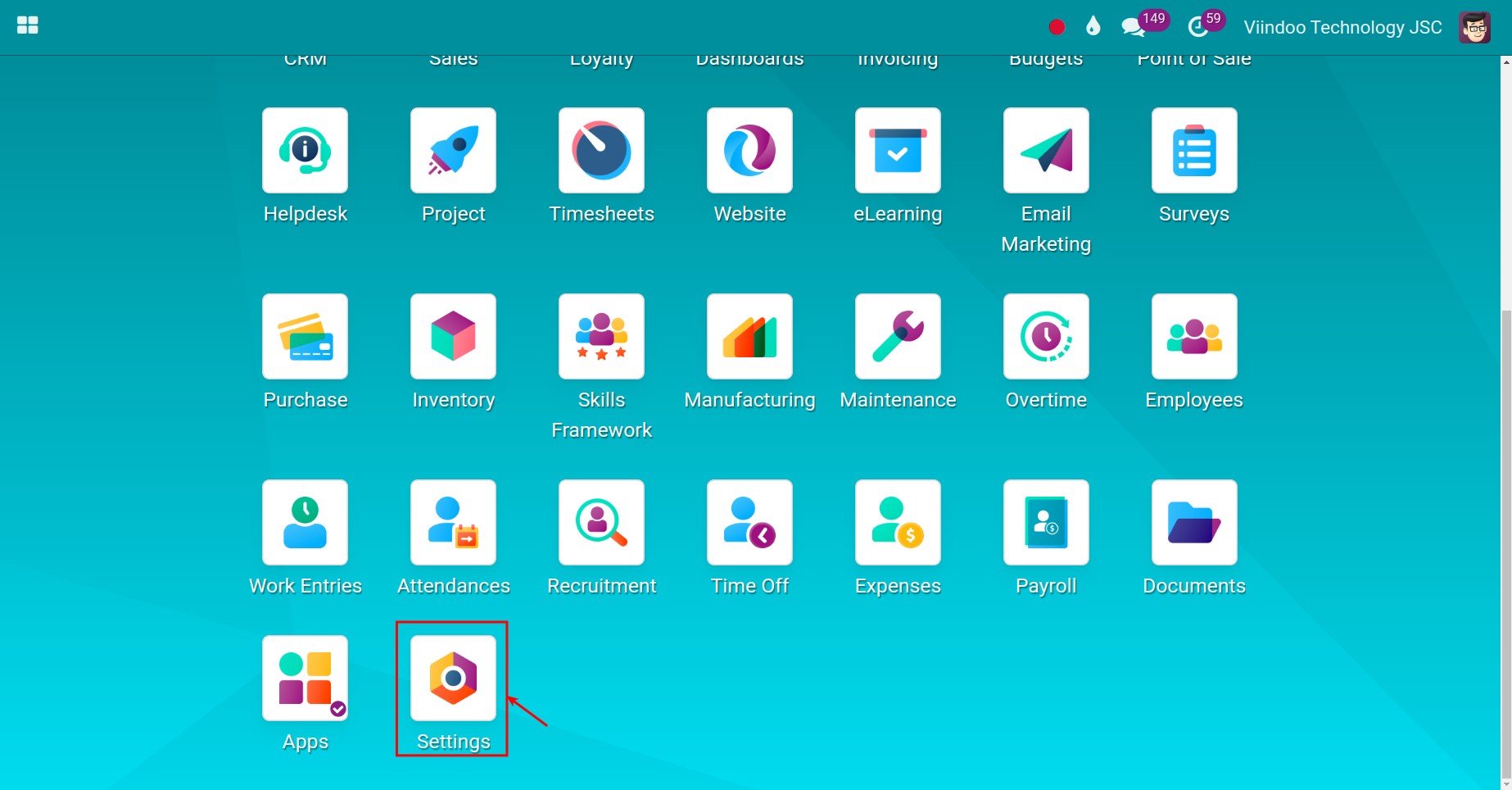Image resolution: width=1512 pixels, height=790 pixels.
Task: Switch company Viindoo Technology JSC
Action: [x=1342, y=27]
